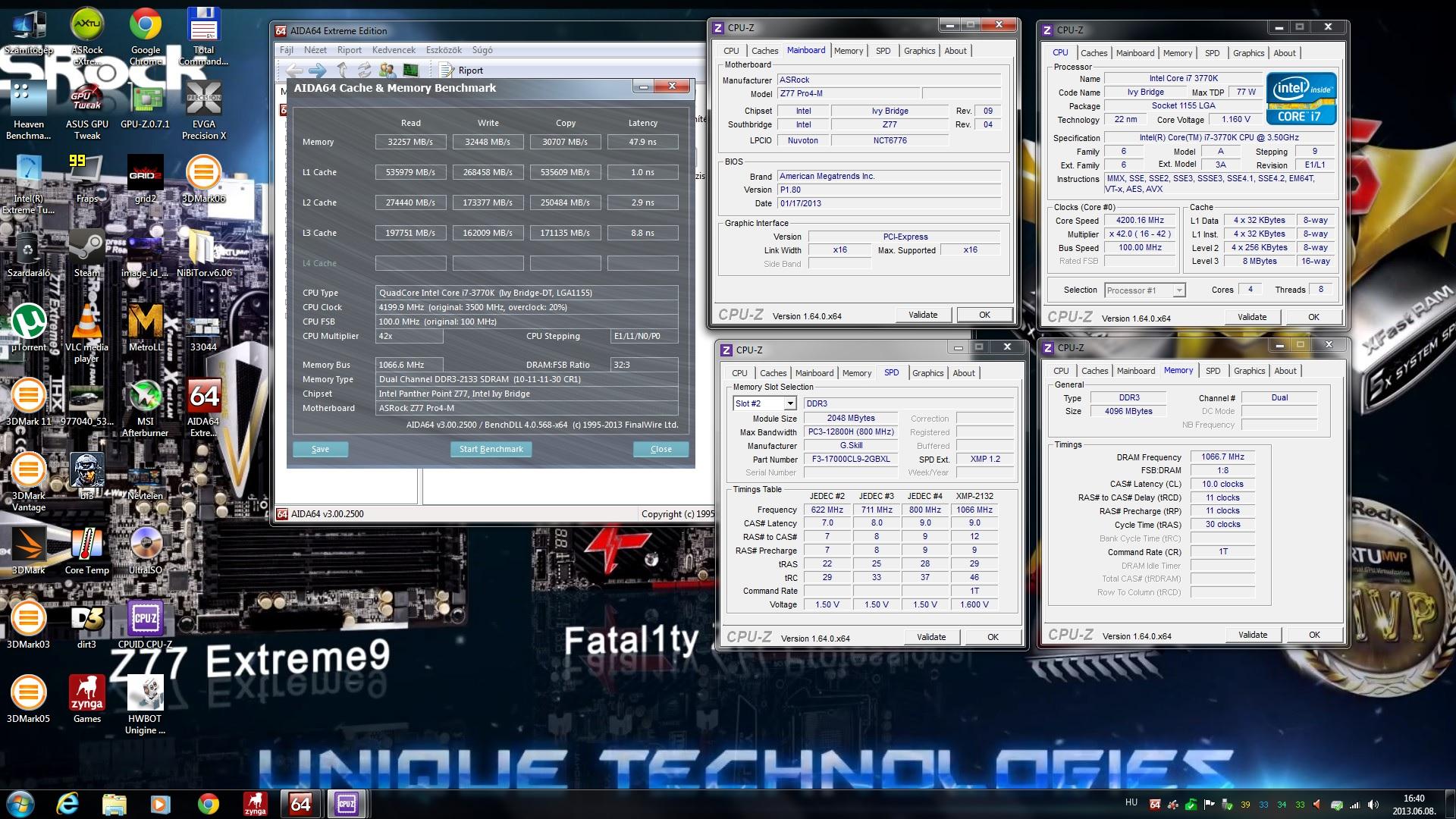Click the taskbar clock showing 16:40

click(1414, 804)
